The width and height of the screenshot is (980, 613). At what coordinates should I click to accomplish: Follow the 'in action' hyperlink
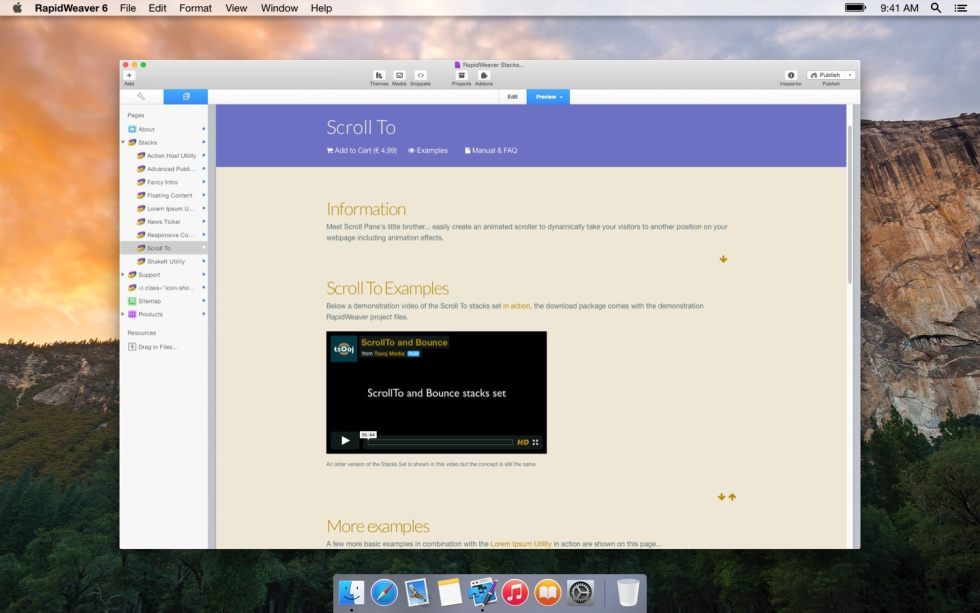516,306
